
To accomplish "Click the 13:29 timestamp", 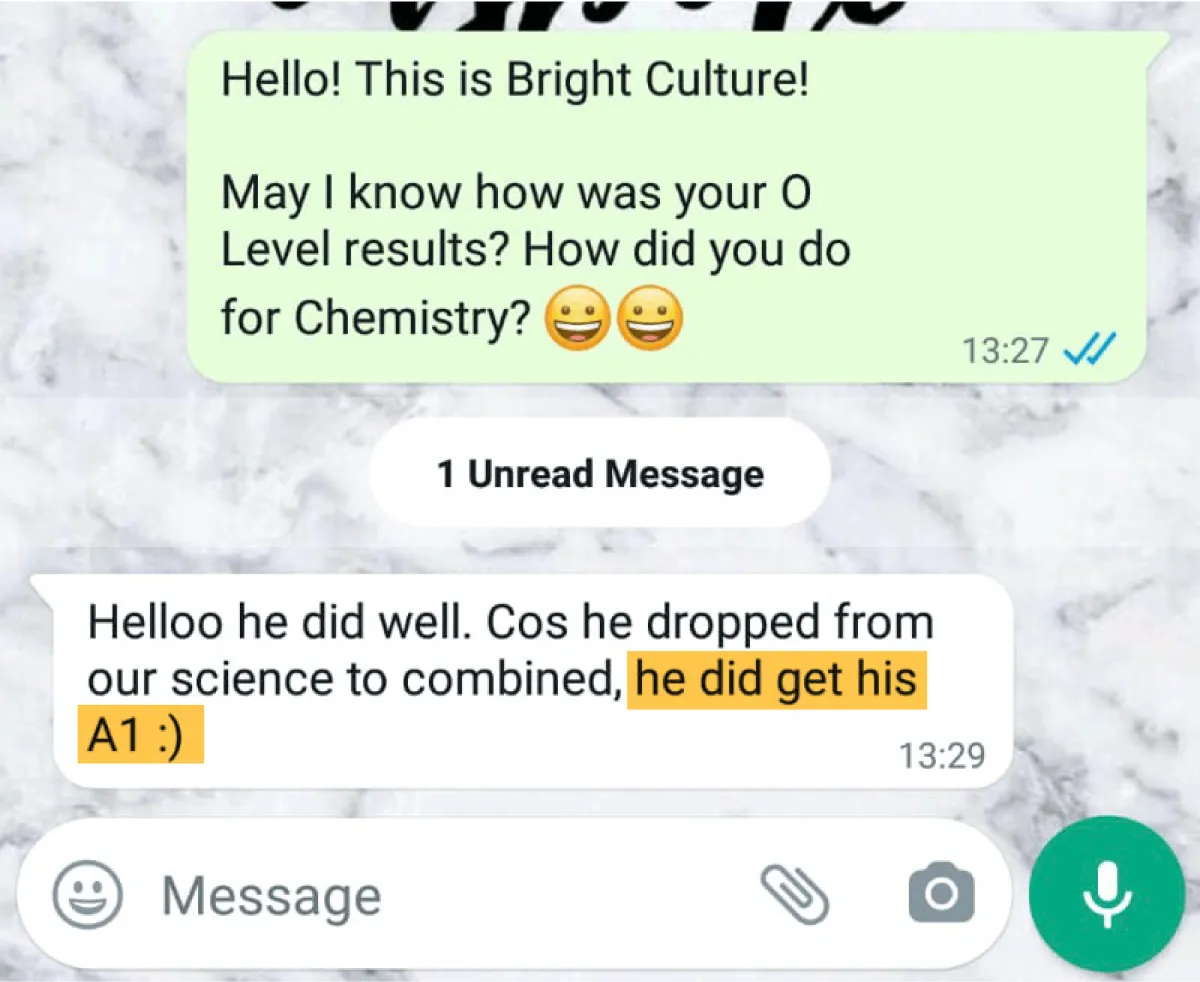I will pyautogui.click(x=941, y=755).
